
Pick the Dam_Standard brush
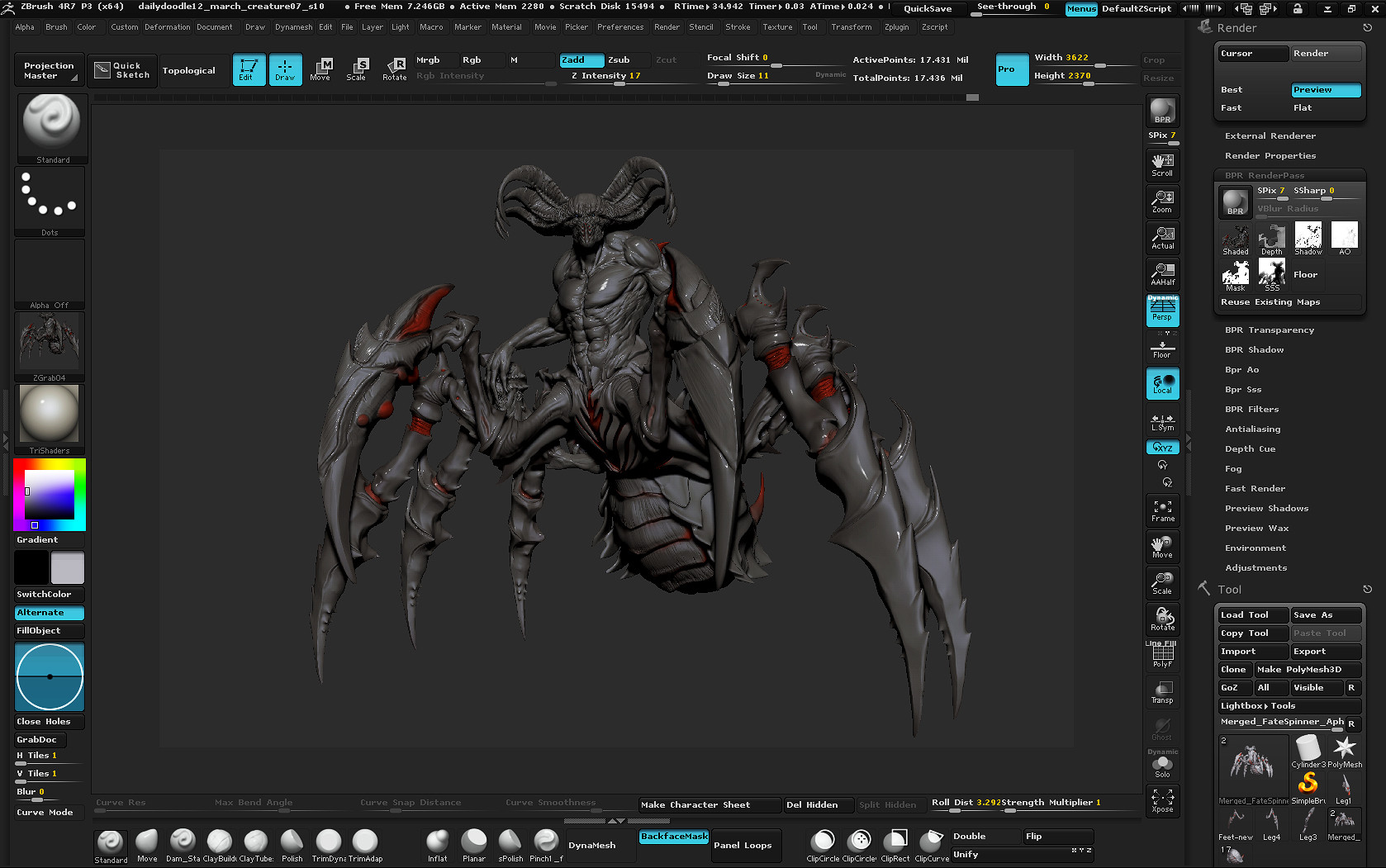[183, 846]
